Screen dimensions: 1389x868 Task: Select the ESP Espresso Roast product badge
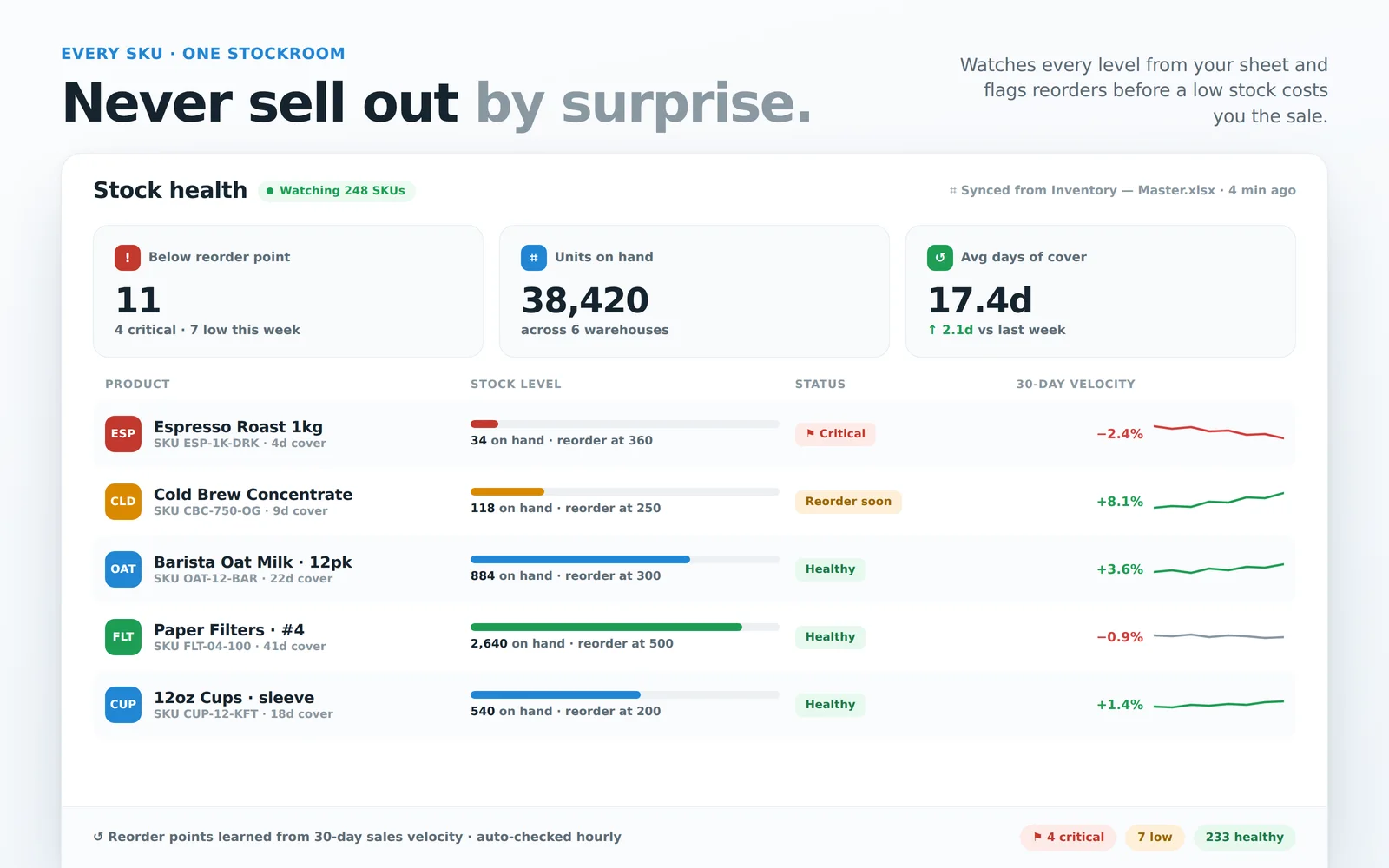click(123, 434)
